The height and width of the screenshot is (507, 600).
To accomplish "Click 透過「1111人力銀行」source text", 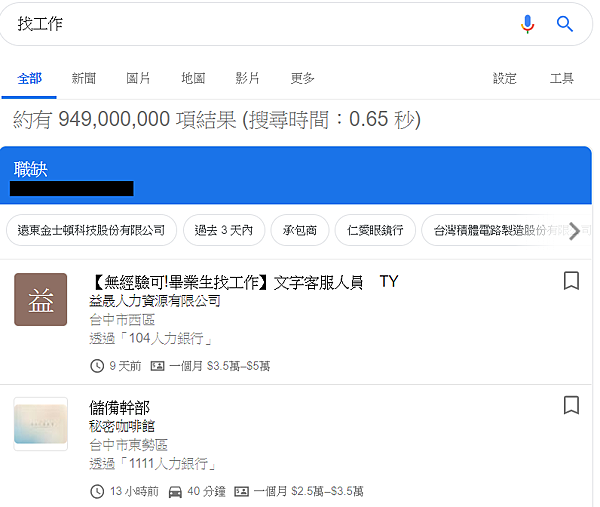I will (153, 464).
